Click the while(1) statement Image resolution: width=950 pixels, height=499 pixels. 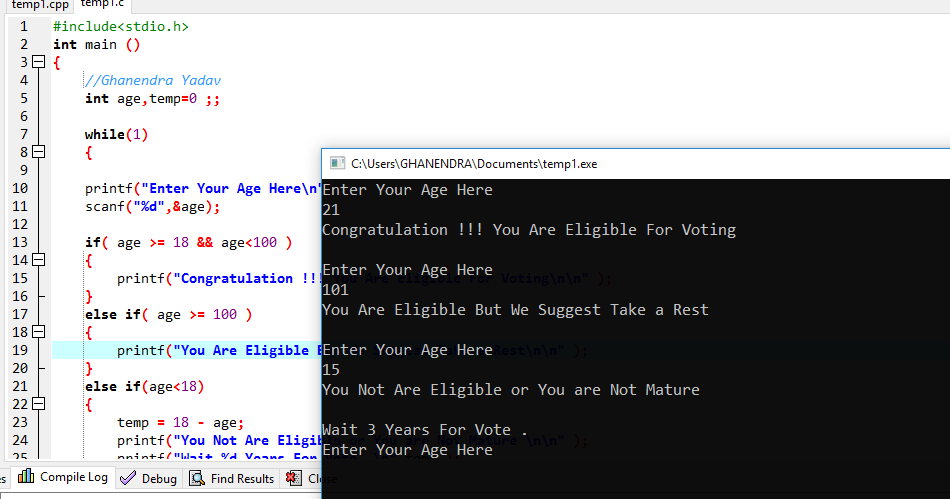[x=116, y=134]
